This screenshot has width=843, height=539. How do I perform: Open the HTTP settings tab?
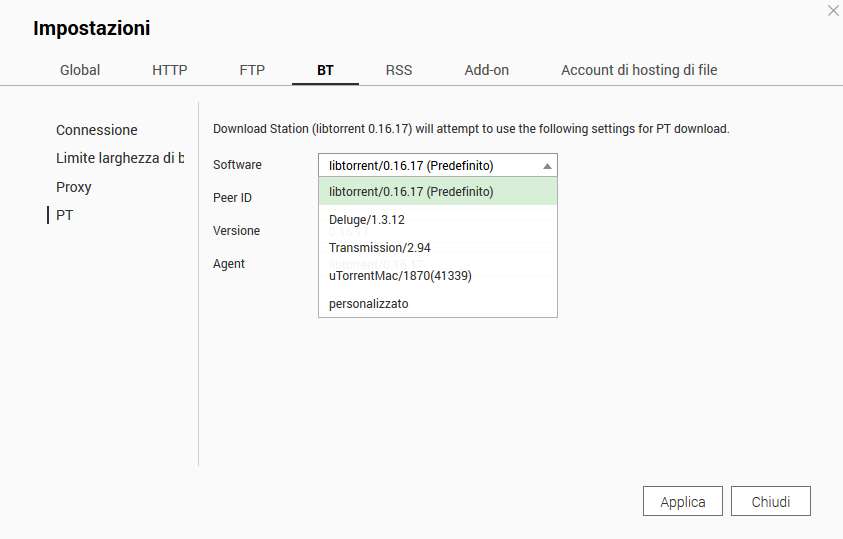[170, 70]
